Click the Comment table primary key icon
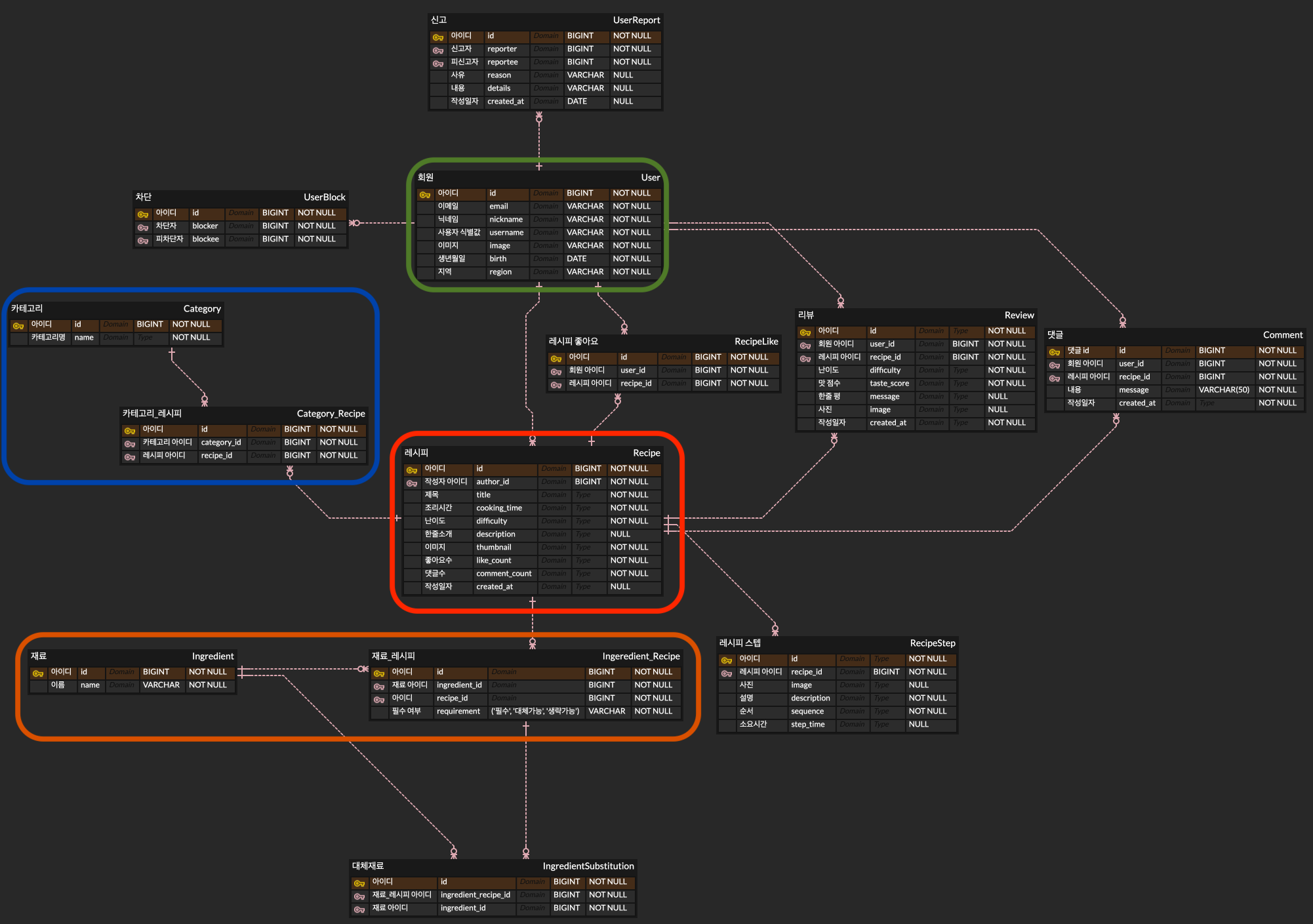Viewport: 1313px width, 924px height. click(x=1055, y=352)
